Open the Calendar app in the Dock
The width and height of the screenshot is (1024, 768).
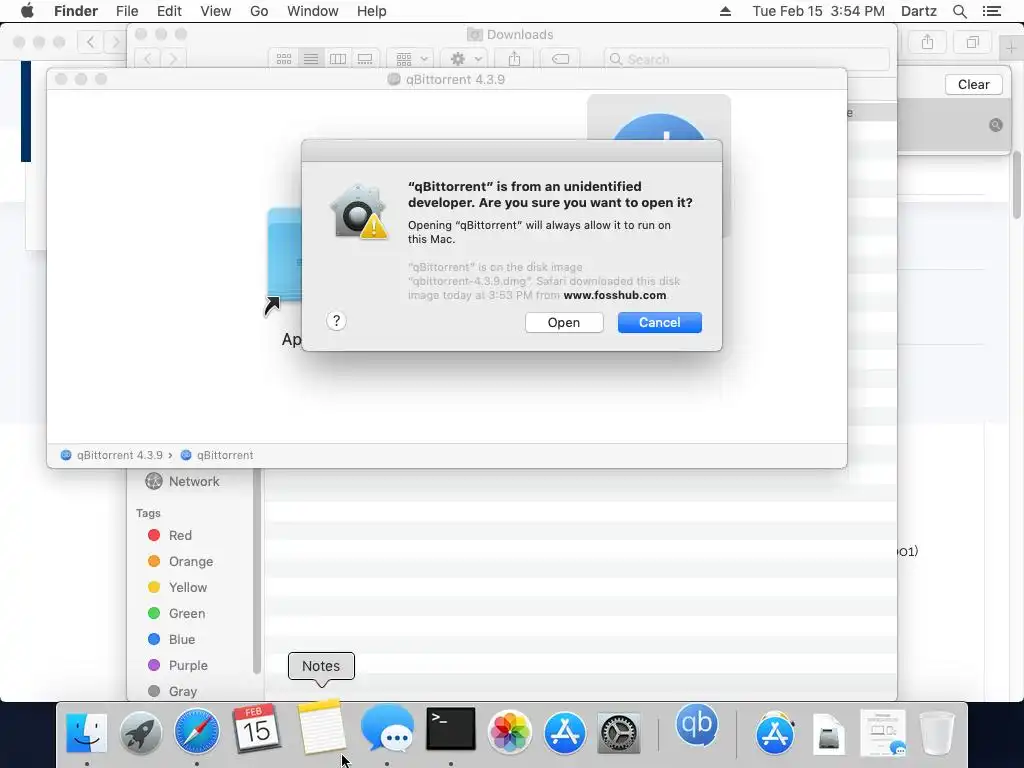pos(257,729)
